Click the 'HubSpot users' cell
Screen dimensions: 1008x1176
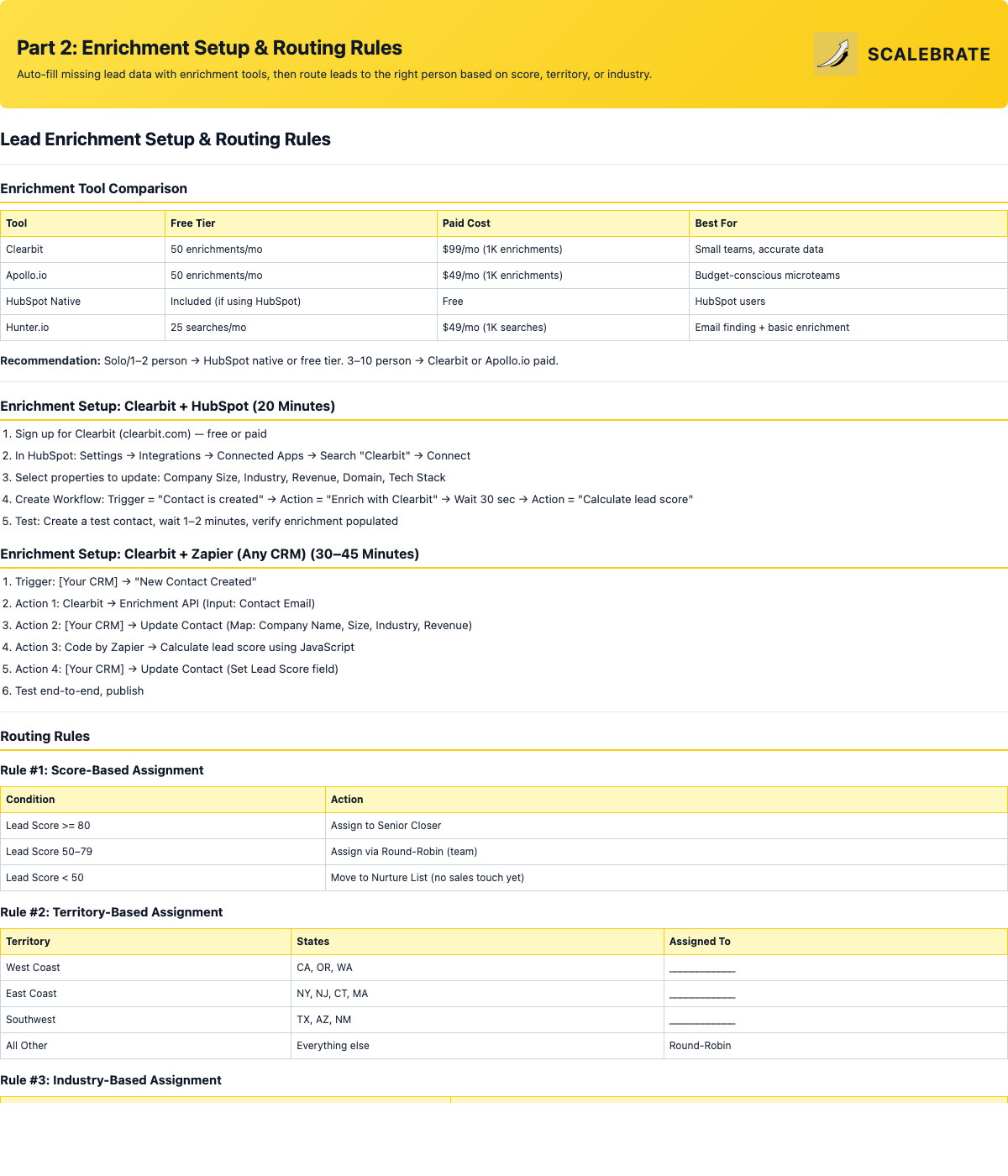[x=848, y=302]
